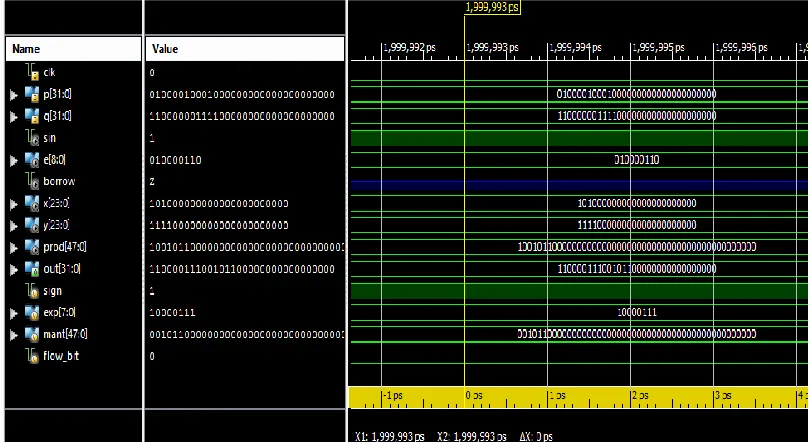Click the Value column header
This screenshot has height=442, width=812.
[x=245, y=49]
